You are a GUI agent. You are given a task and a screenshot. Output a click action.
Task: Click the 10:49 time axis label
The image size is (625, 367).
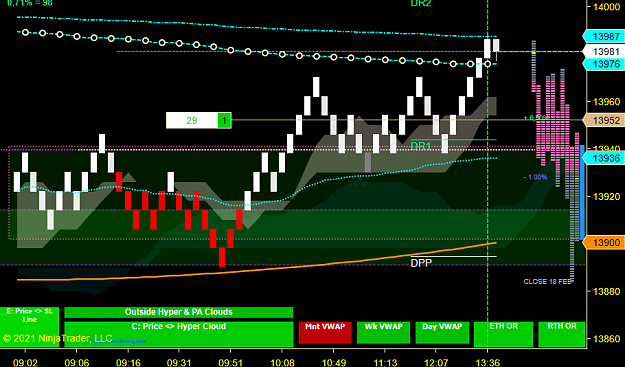(x=333, y=362)
